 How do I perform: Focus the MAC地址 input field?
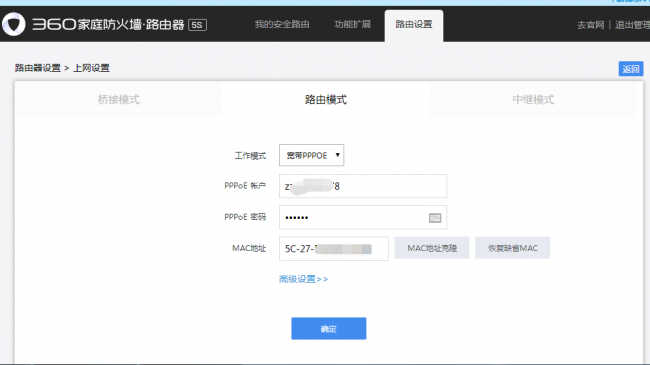tap(334, 248)
